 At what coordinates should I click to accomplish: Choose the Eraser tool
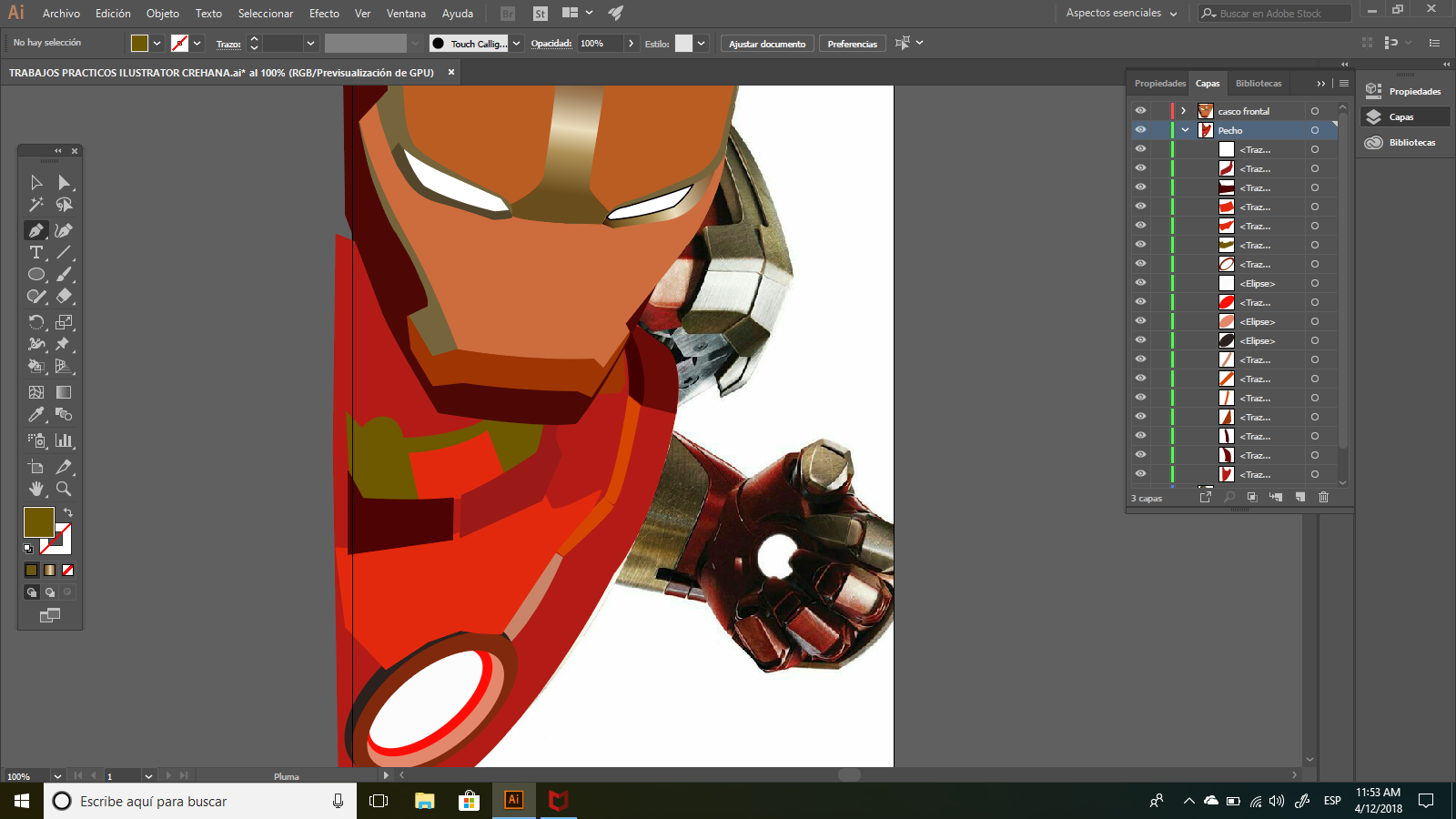click(64, 296)
